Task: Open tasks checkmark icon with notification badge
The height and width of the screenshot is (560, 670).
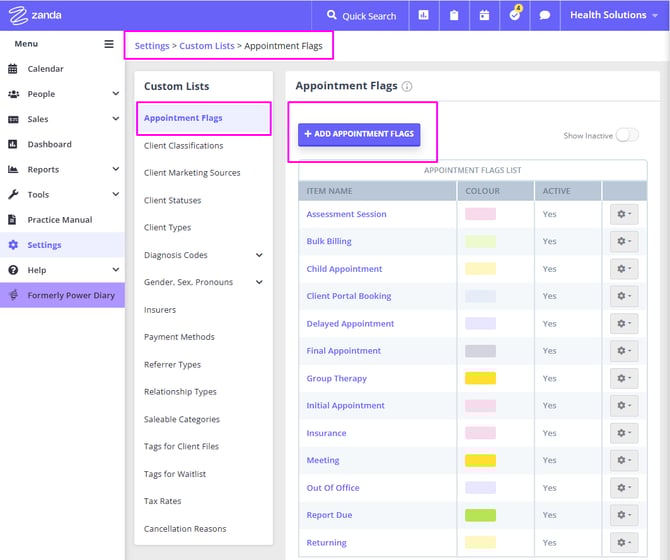Action: [515, 15]
